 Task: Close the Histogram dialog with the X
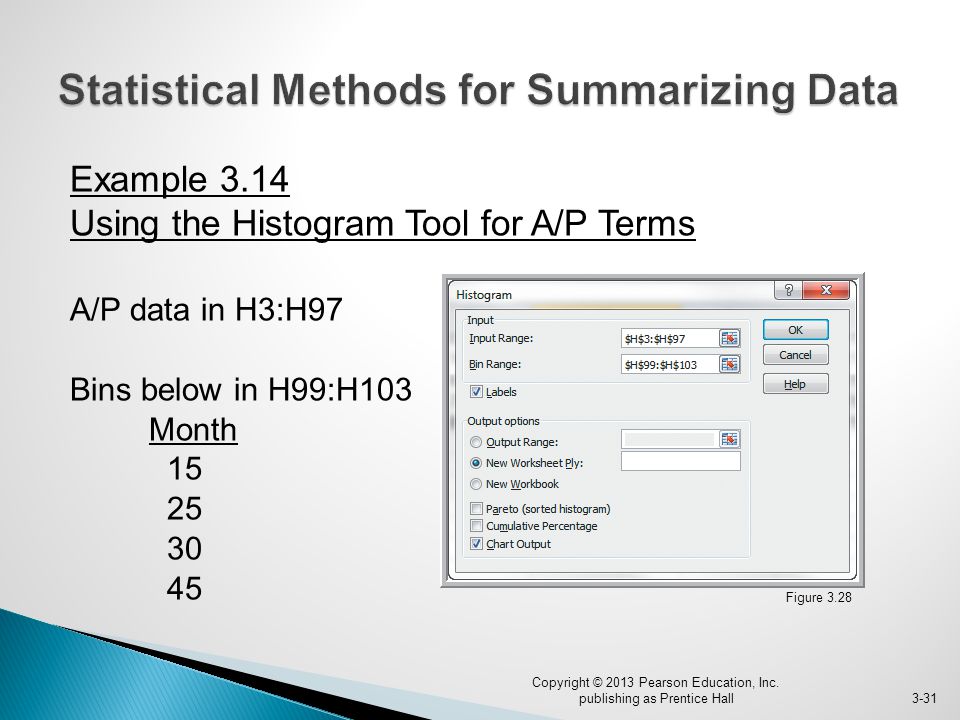(825, 290)
